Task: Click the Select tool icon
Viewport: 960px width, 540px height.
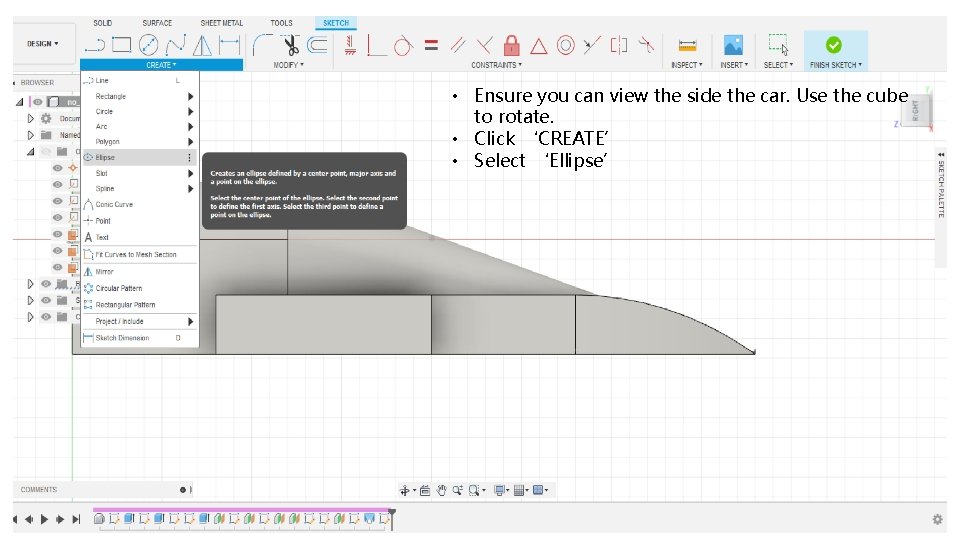Action: click(x=778, y=44)
